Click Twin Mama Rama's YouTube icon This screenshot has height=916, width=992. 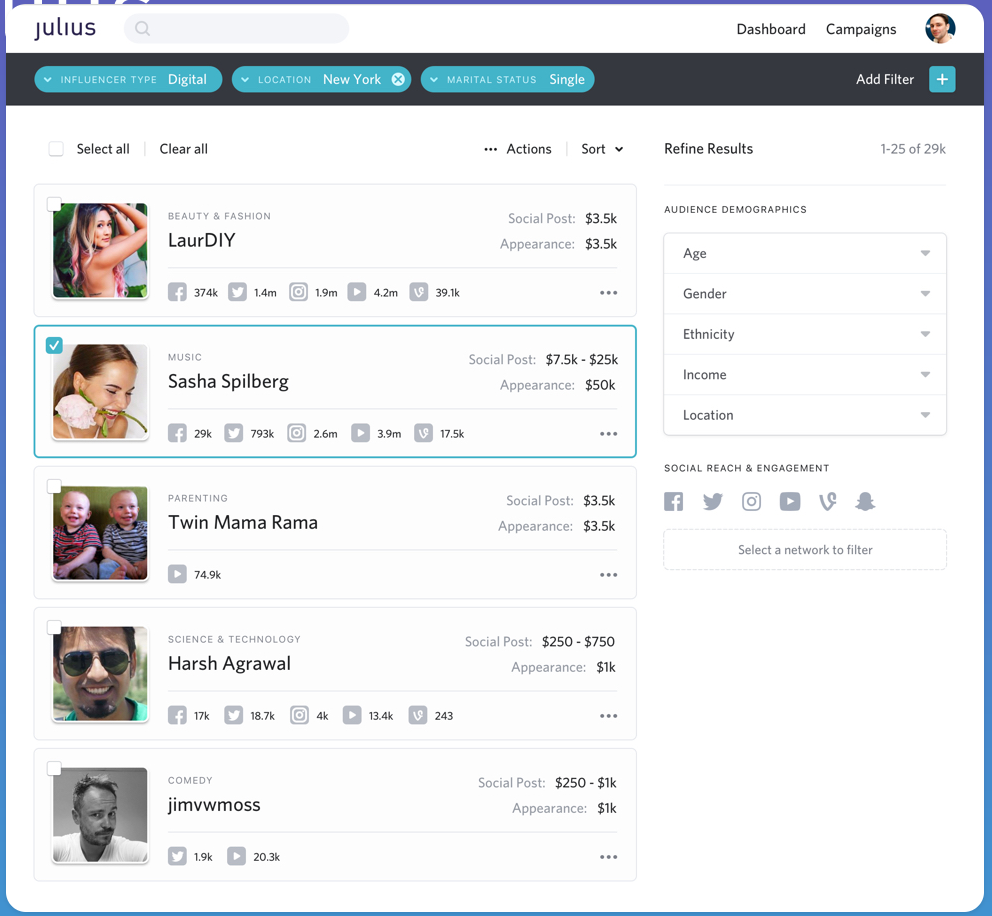pyautogui.click(x=177, y=574)
